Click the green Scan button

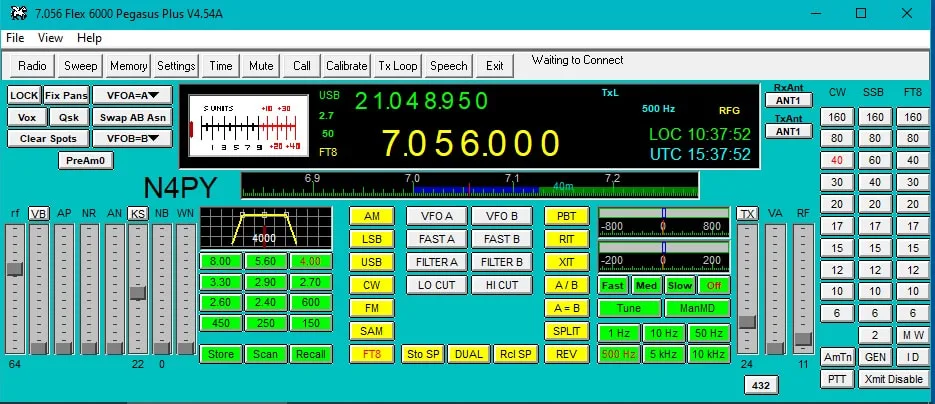click(x=265, y=354)
